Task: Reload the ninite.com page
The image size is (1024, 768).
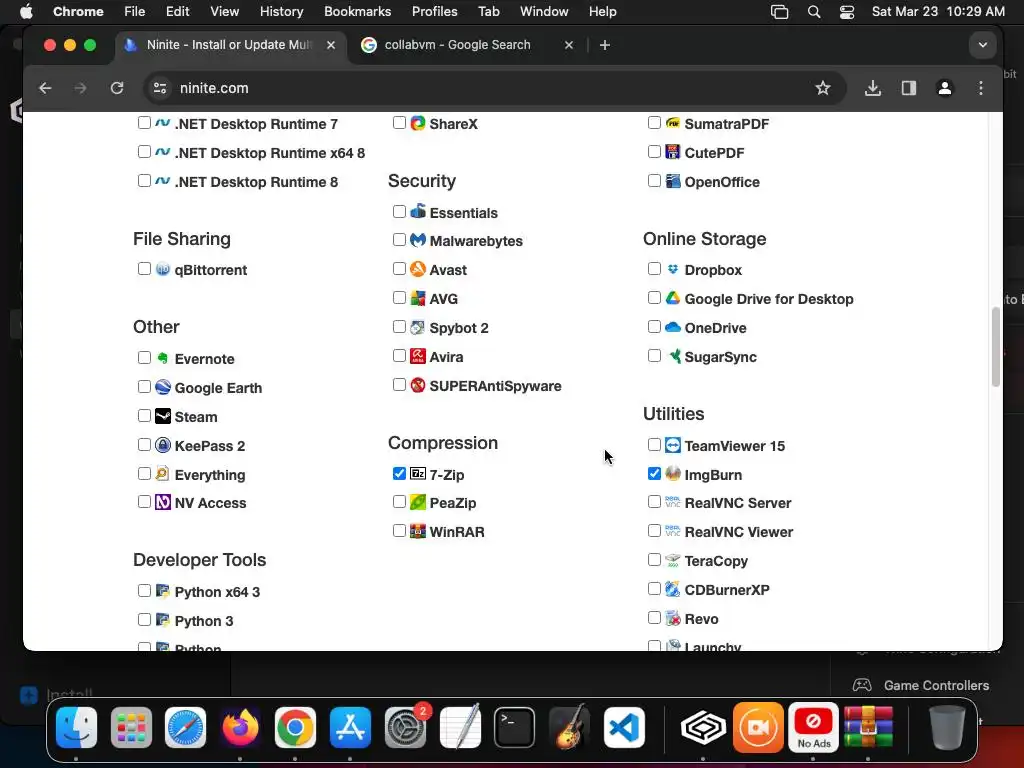Action: pyautogui.click(x=117, y=88)
